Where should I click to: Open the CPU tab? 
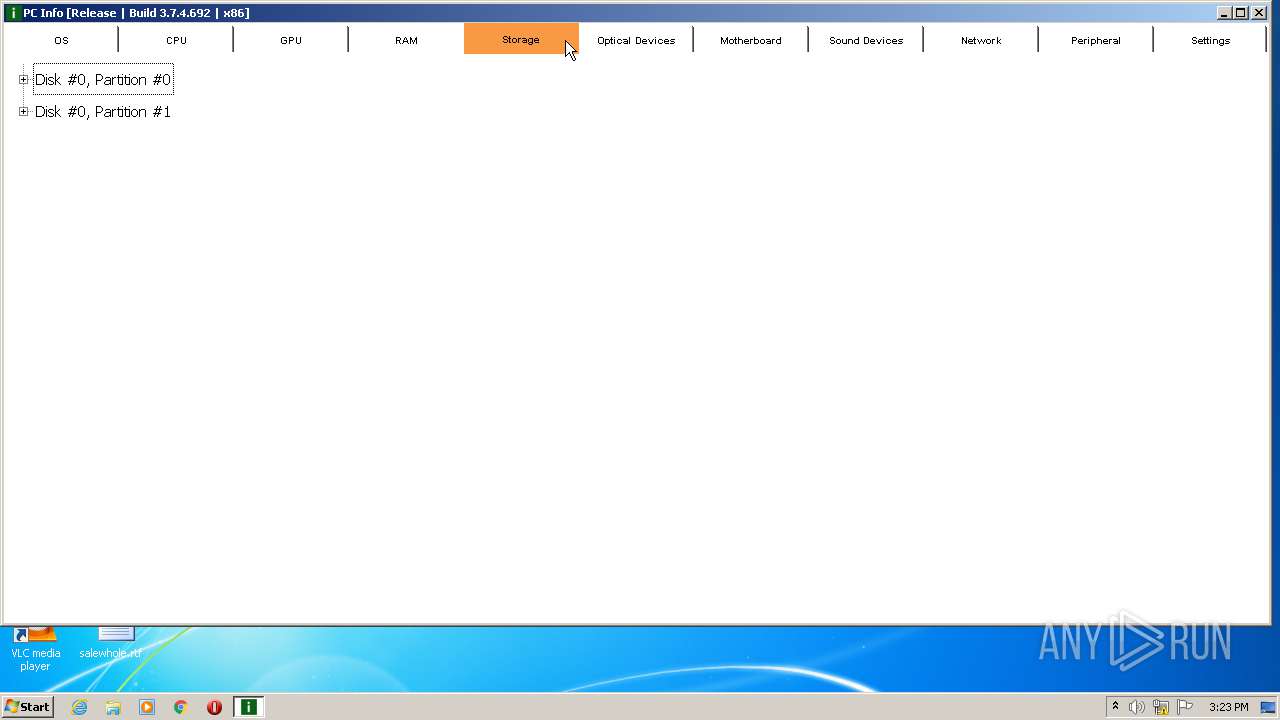[176, 40]
